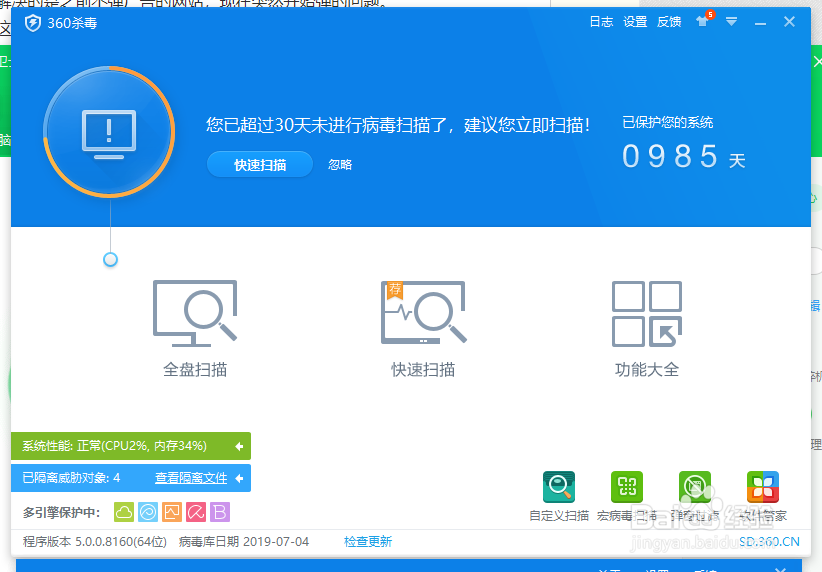This screenshot has height=572, width=822.
Task: Click the 0985 天 protection day counter
Action: click(x=684, y=156)
